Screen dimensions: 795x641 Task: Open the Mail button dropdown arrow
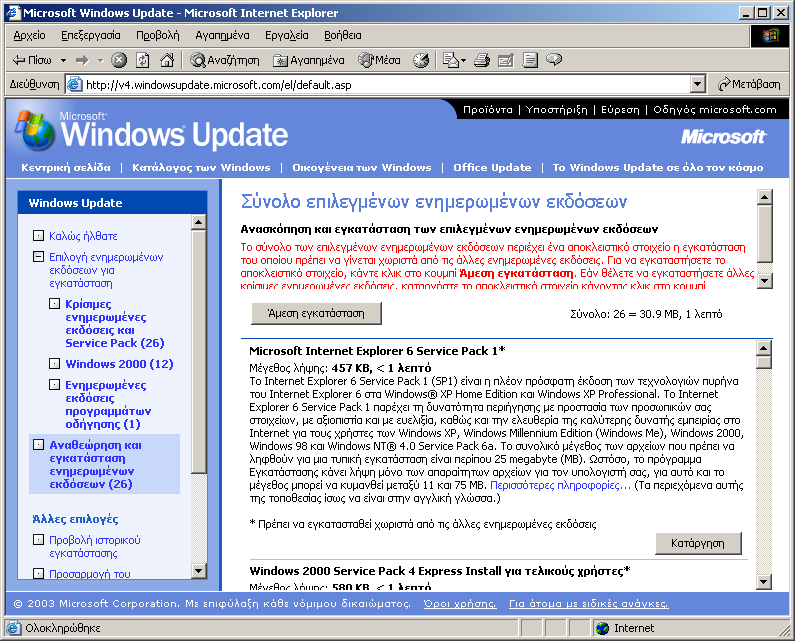tap(463, 60)
